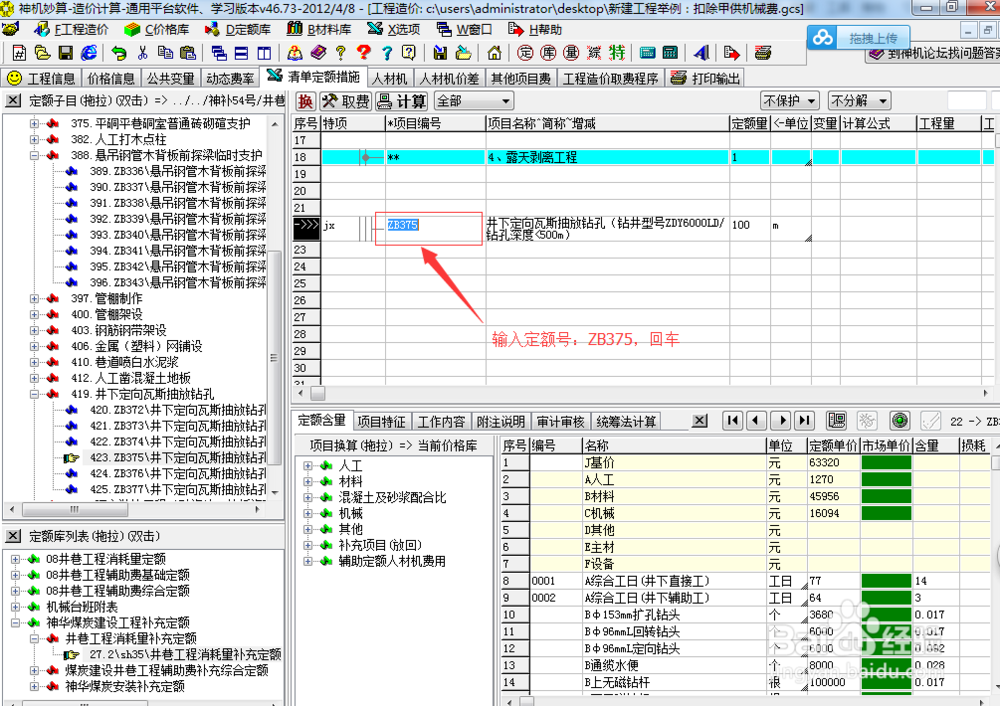Expand the 材料 node in 项目换算 tree
The image size is (1000, 706).
[308, 482]
